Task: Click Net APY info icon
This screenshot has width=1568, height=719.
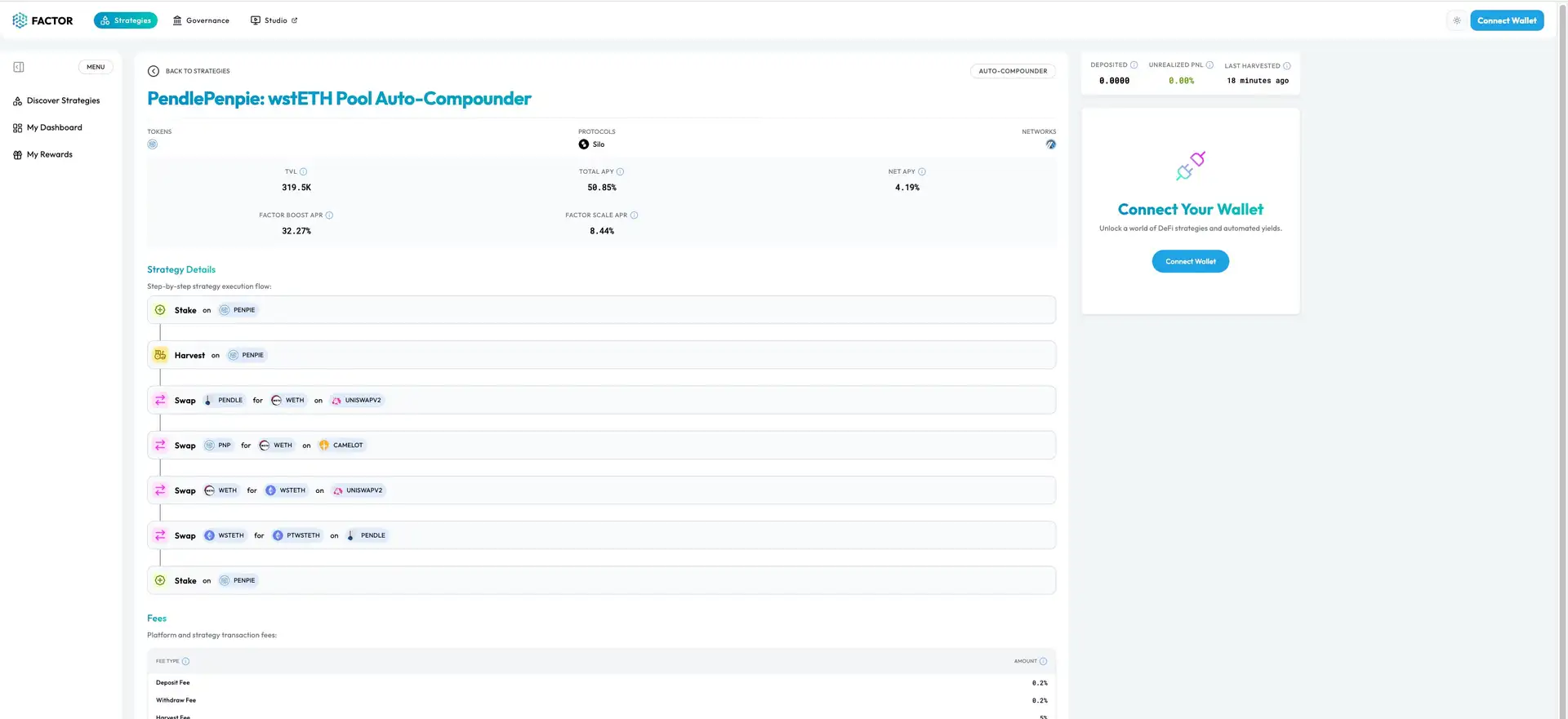Action: [x=922, y=171]
